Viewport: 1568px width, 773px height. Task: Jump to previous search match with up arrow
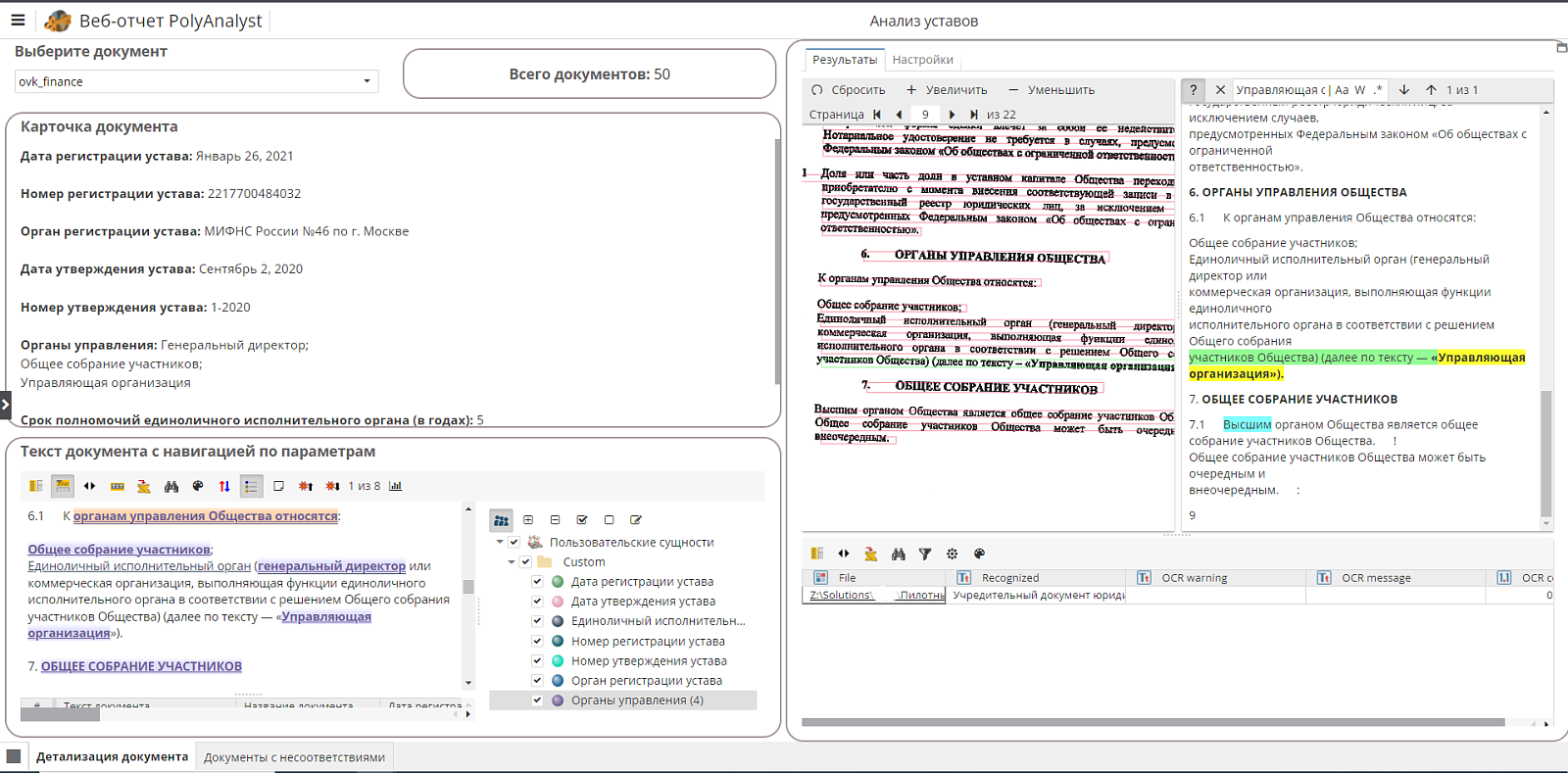click(1431, 89)
